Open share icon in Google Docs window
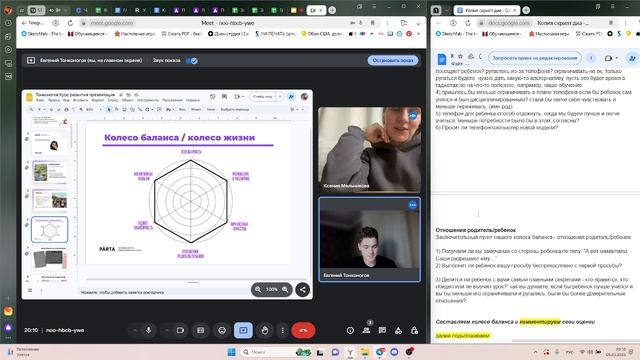The width and height of the screenshot is (640, 360). click(632, 58)
